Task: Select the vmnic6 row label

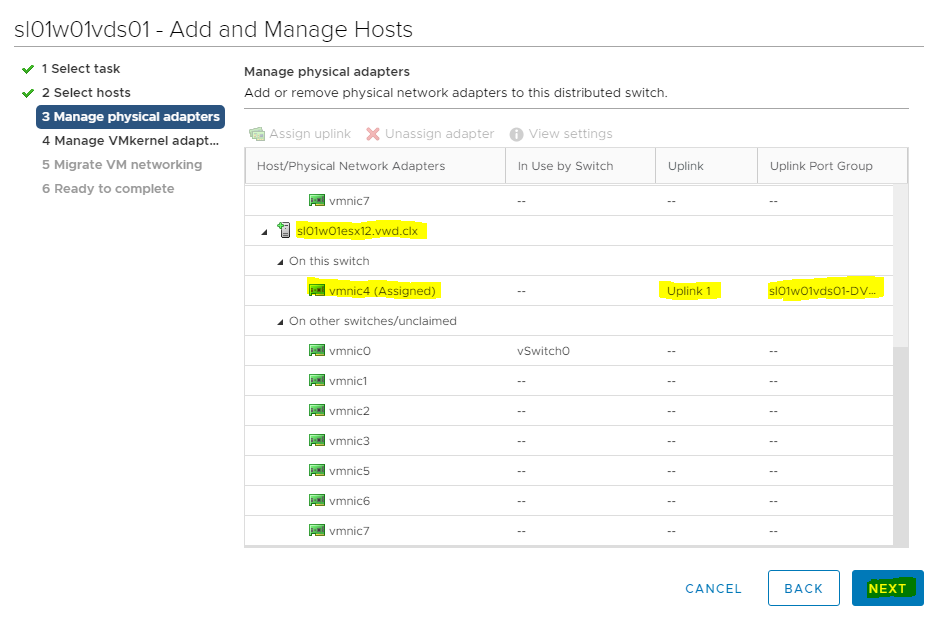Action: pyautogui.click(x=349, y=500)
